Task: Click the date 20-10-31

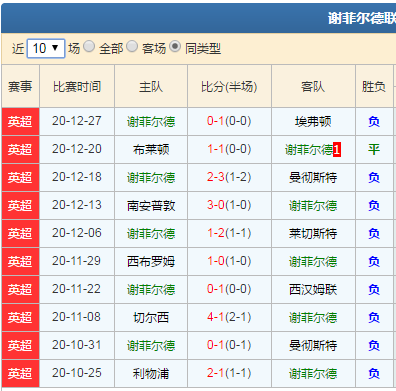Action: (77, 345)
